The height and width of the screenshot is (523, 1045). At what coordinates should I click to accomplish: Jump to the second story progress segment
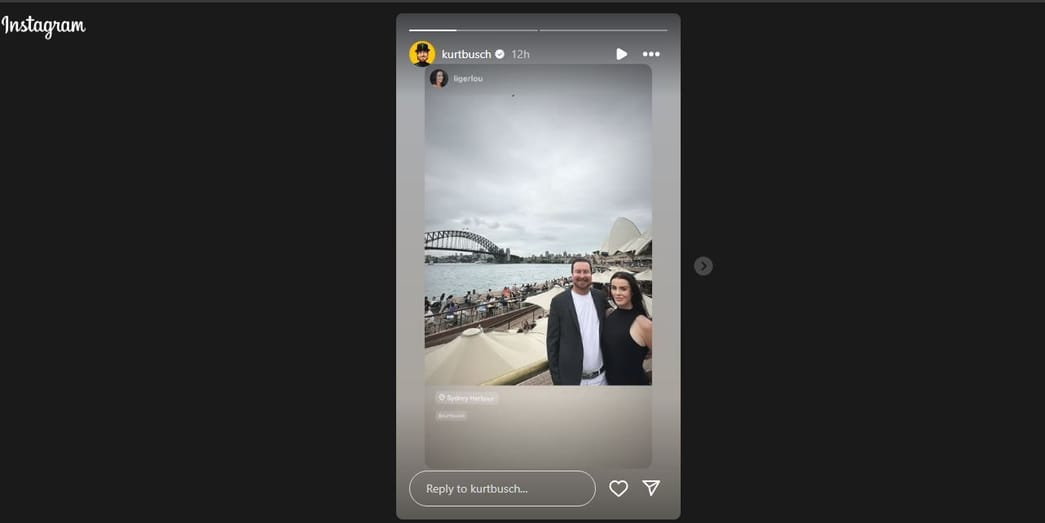(603, 30)
